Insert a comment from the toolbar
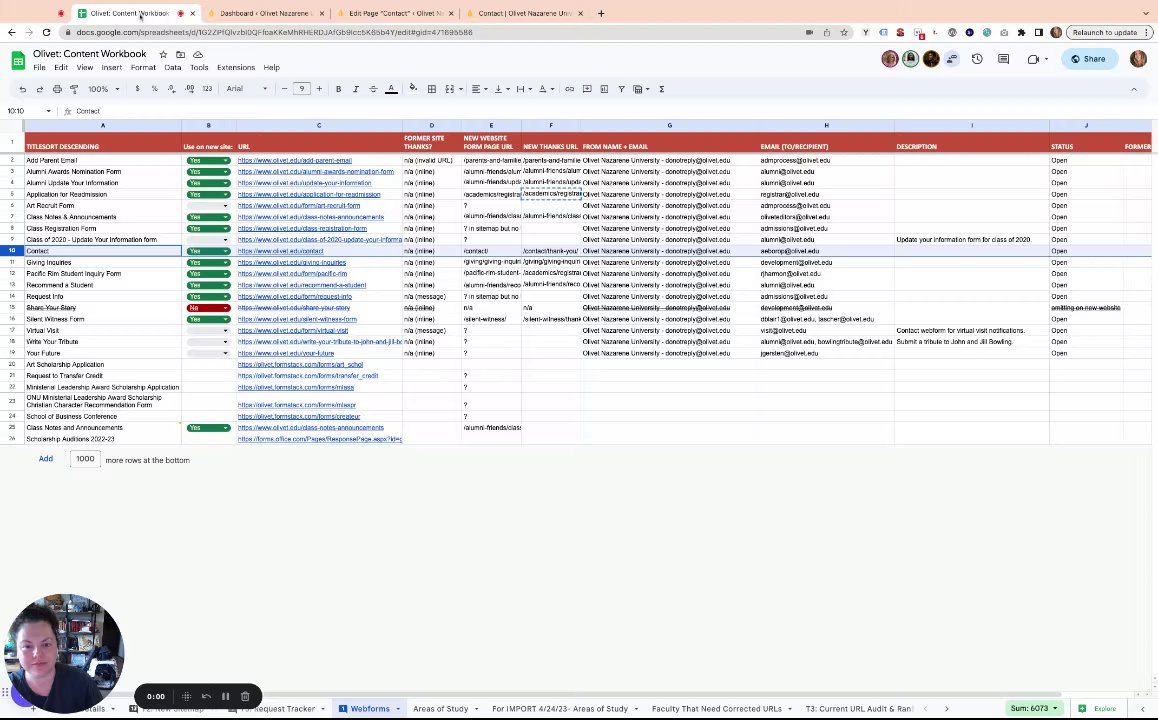 tap(587, 89)
